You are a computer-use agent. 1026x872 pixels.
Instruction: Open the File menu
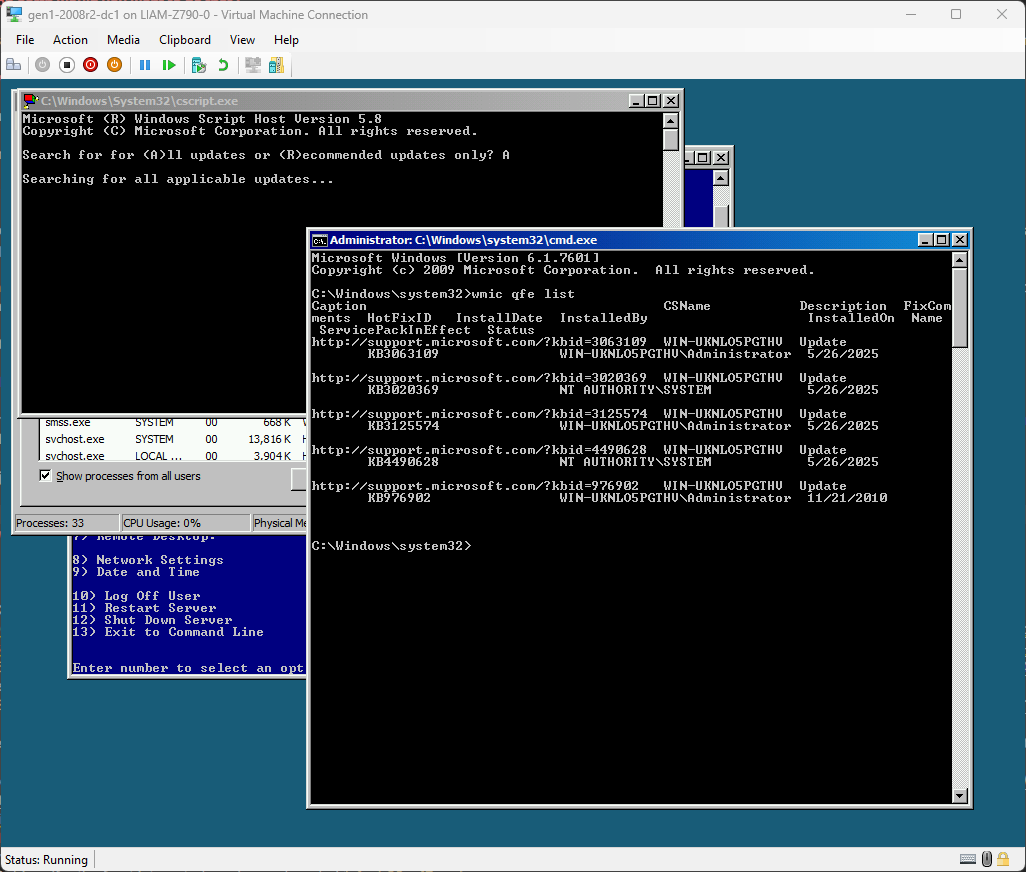point(25,40)
